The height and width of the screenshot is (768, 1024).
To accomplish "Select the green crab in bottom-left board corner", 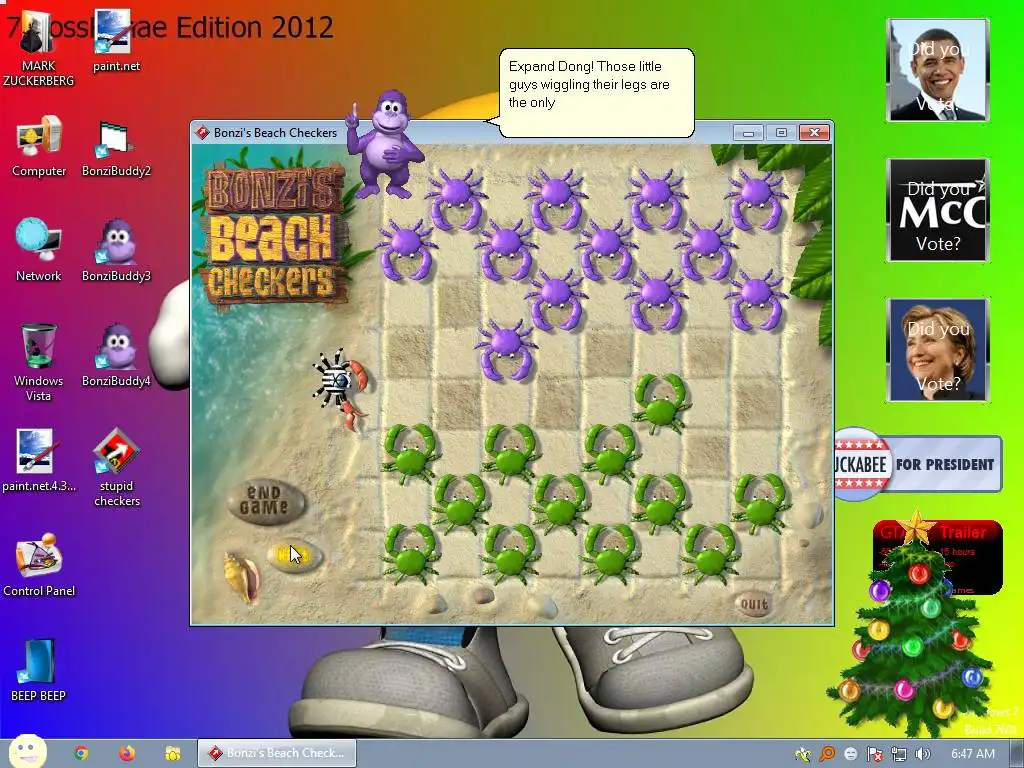I will point(410,554).
